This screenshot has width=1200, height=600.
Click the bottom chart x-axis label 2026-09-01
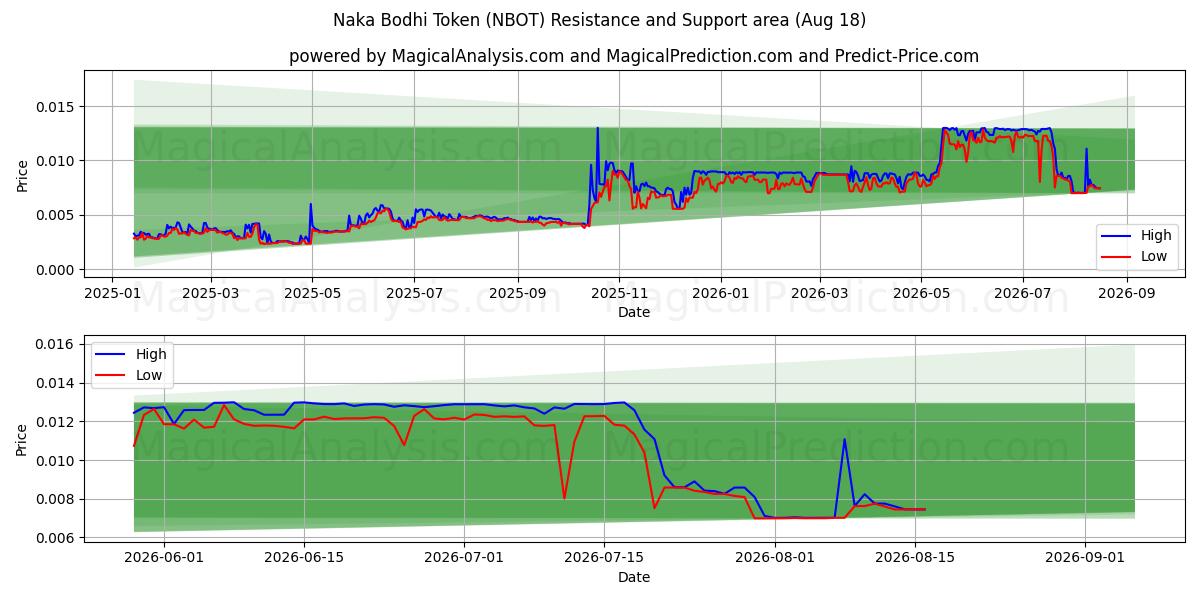[x=1085, y=557]
